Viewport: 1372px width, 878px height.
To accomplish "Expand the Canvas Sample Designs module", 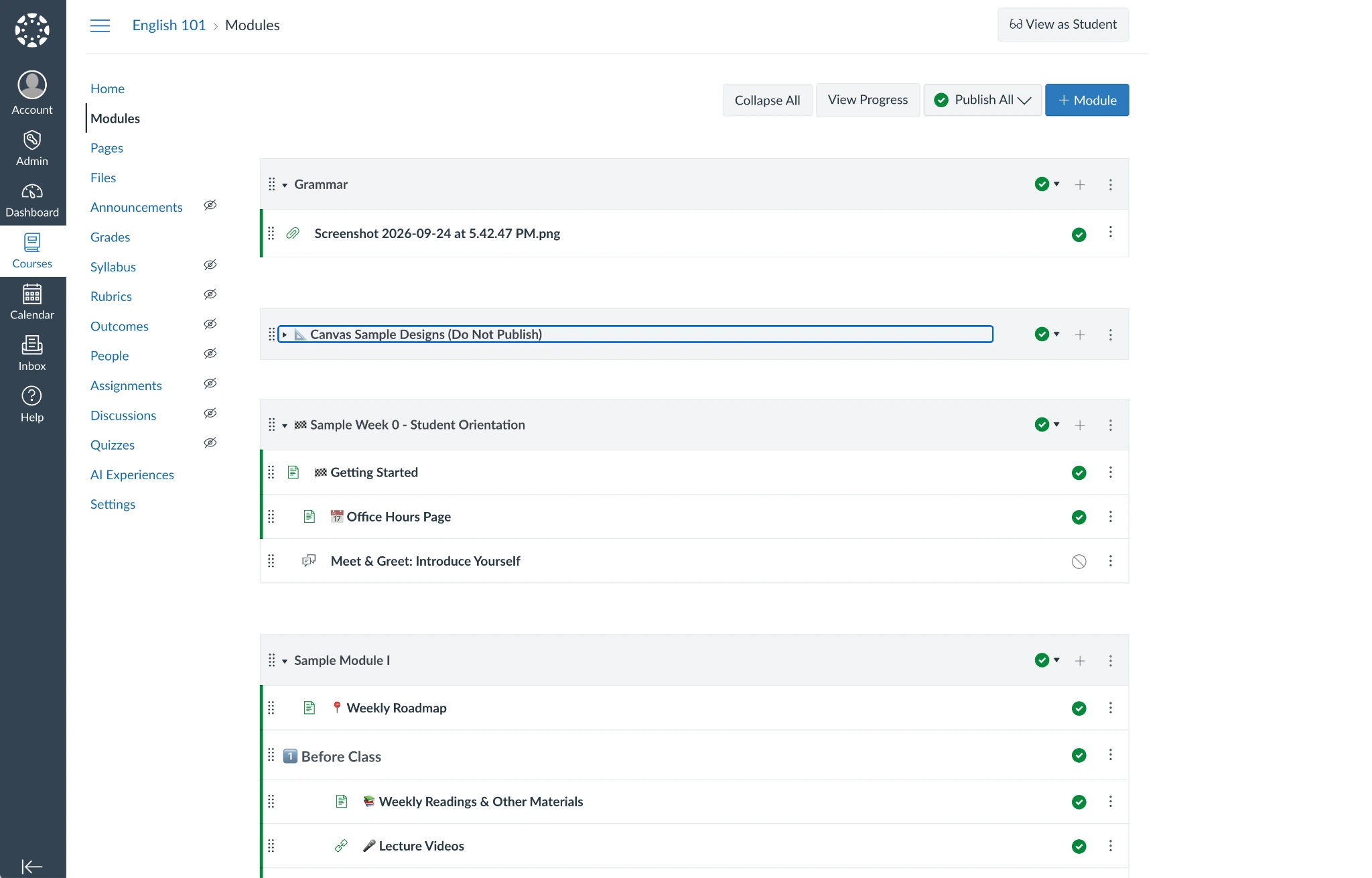I will pos(285,334).
